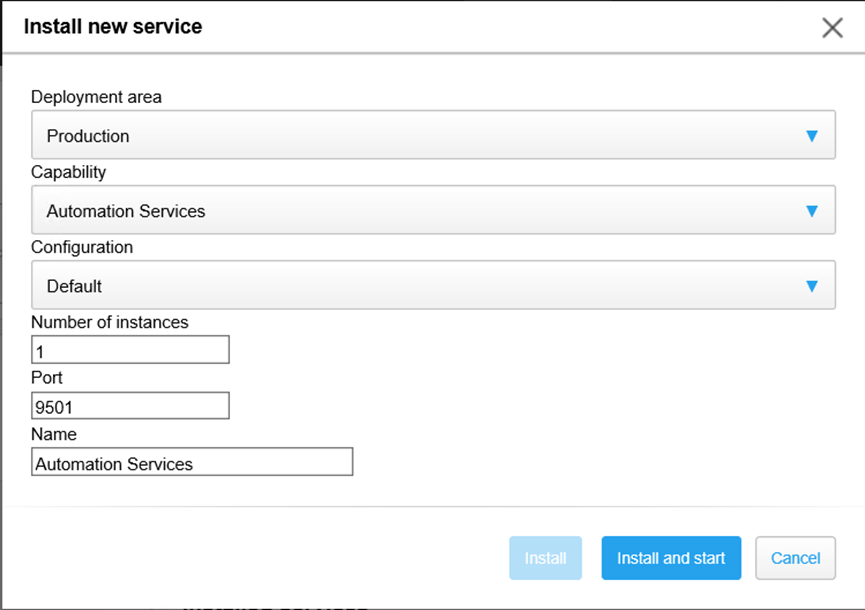
Task: Click the arrow beside Automation Services capability
Action: (x=812, y=211)
